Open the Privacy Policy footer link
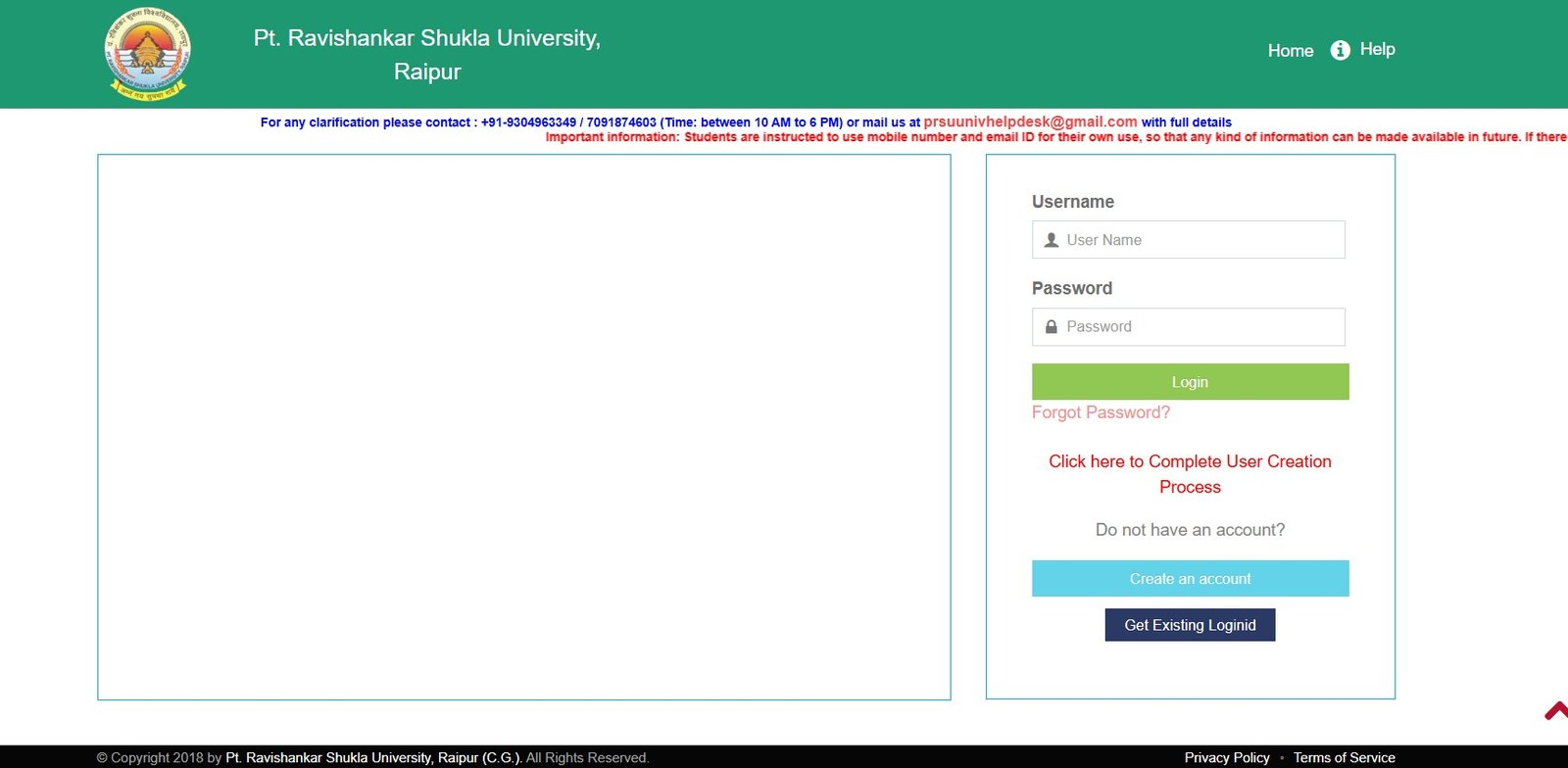1568x768 pixels. tap(1227, 757)
